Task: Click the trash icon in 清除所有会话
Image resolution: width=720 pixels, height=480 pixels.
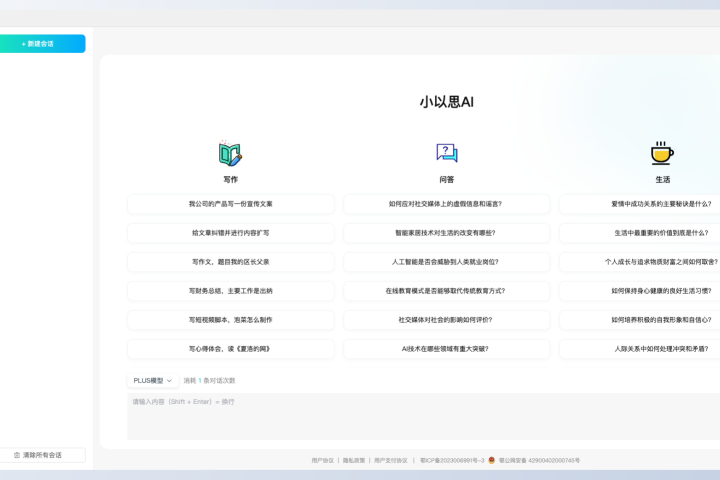Action: pos(17,455)
